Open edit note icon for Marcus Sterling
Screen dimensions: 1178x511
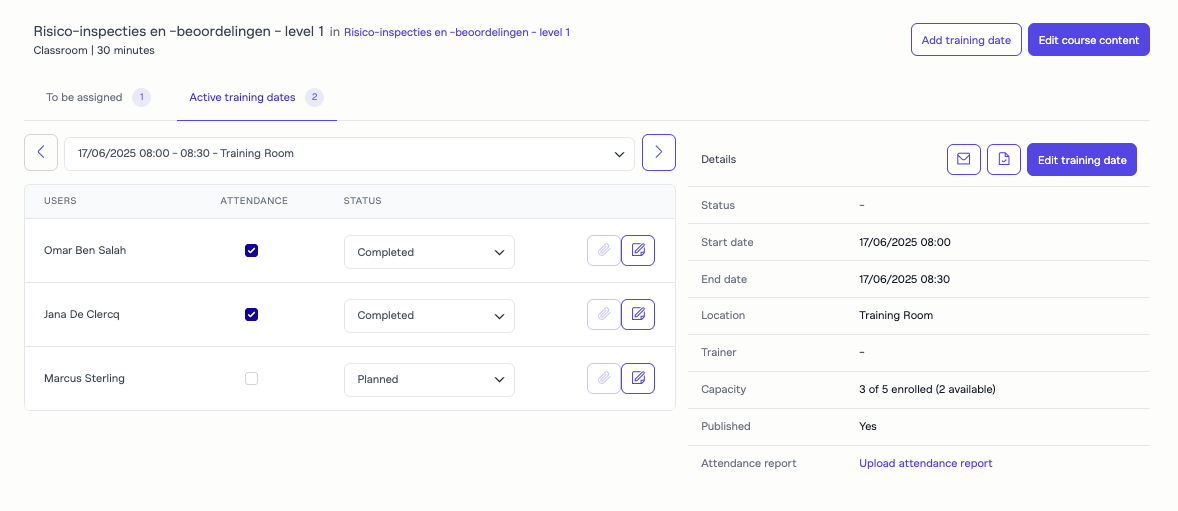coord(638,379)
